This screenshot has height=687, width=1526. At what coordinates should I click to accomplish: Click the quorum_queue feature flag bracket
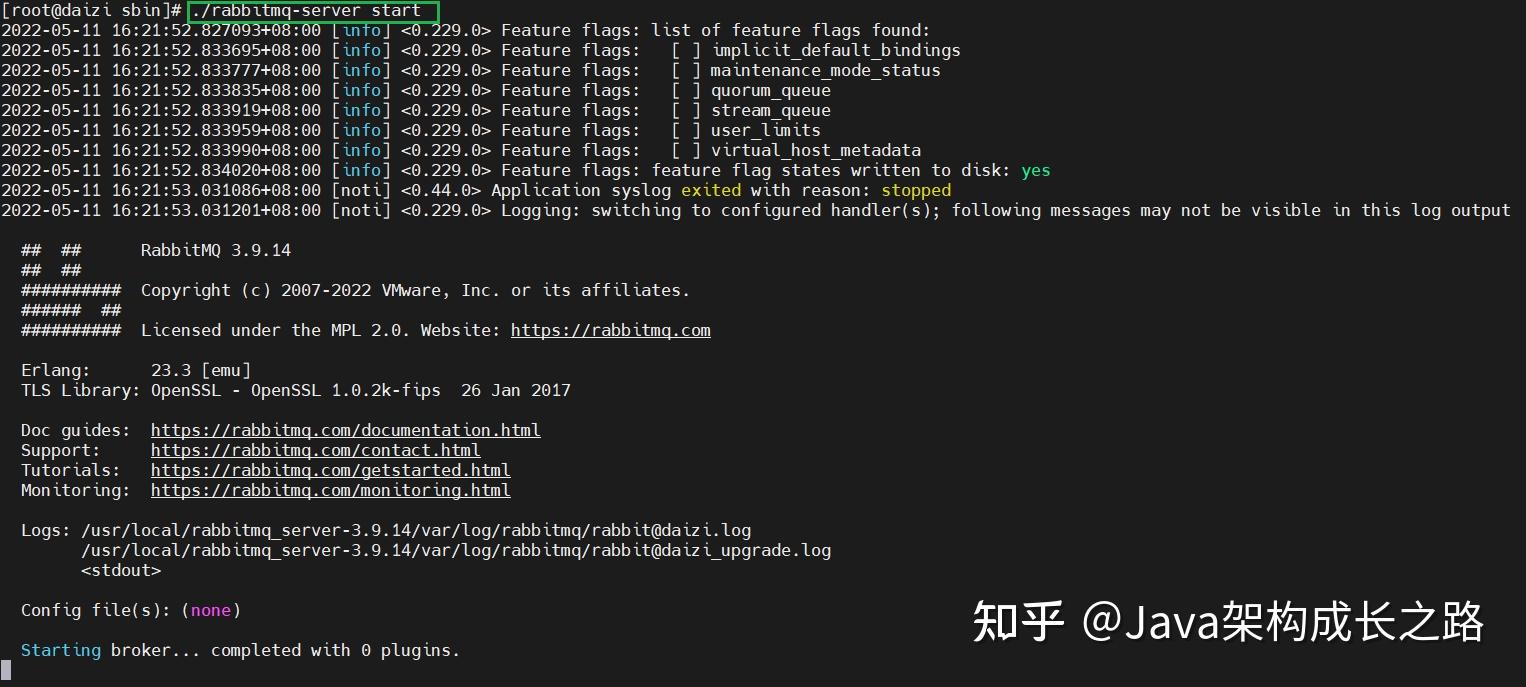686,90
